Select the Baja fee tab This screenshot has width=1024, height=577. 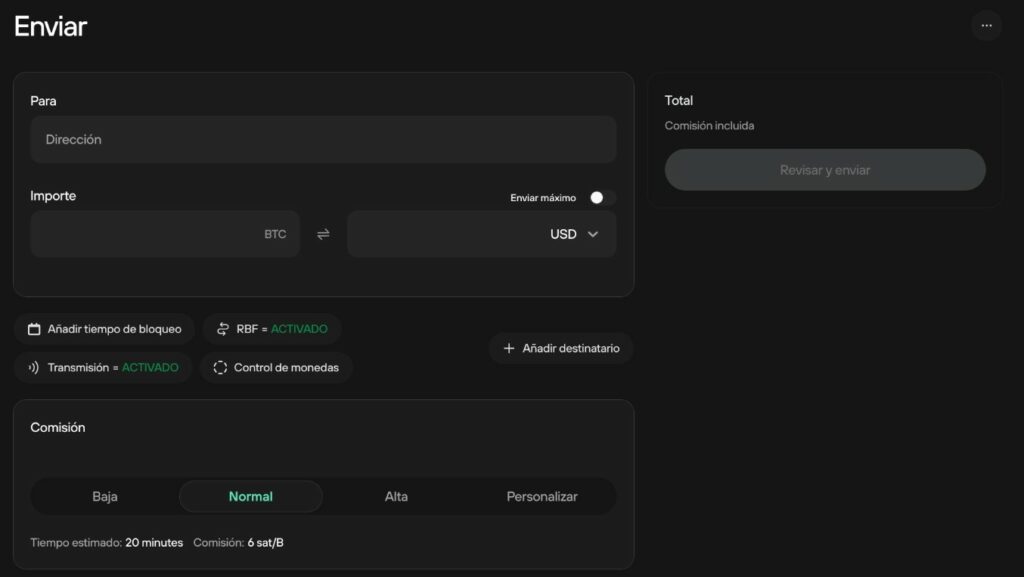click(x=105, y=497)
